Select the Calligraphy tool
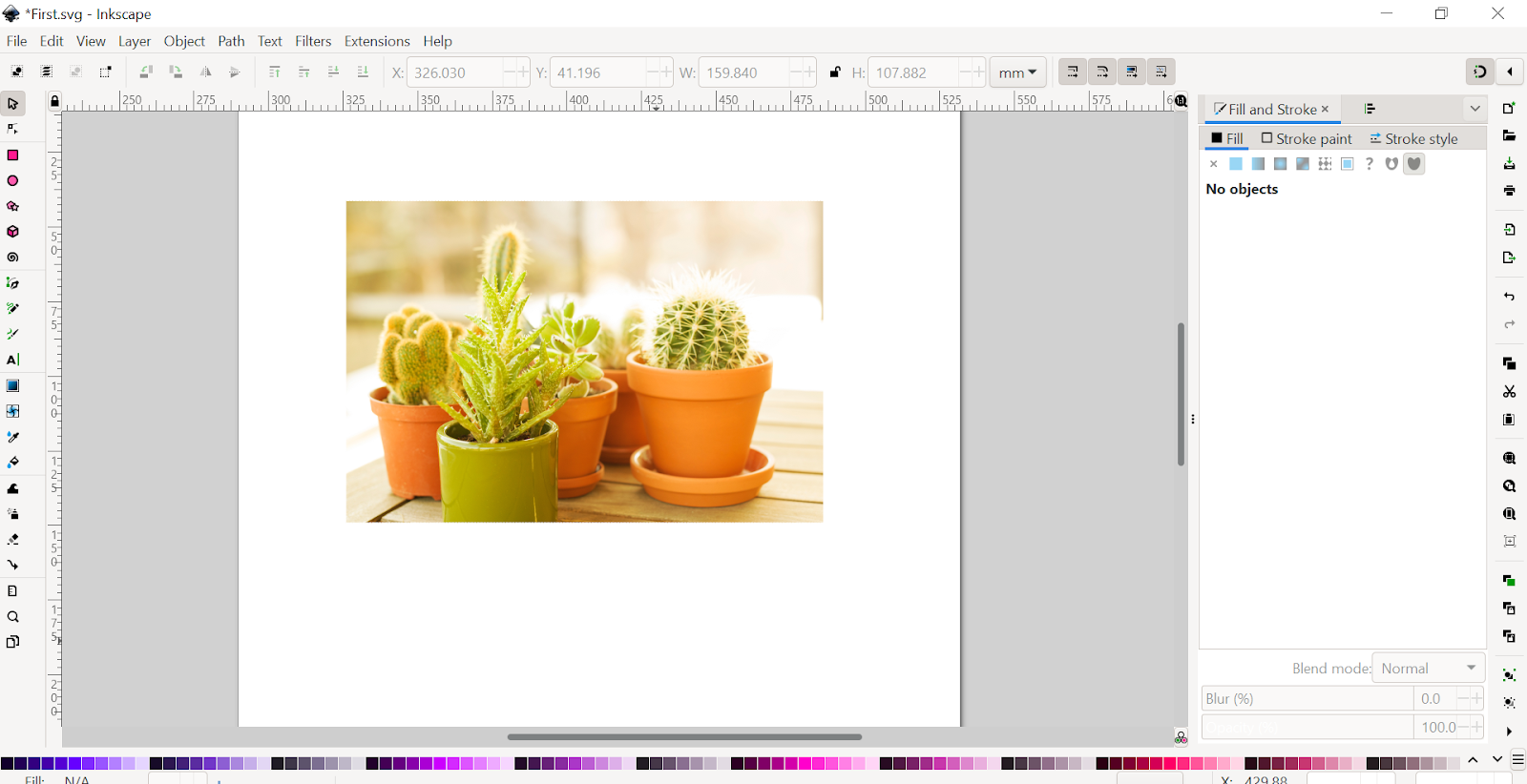The height and width of the screenshot is (784, 1527). (13, 334)
